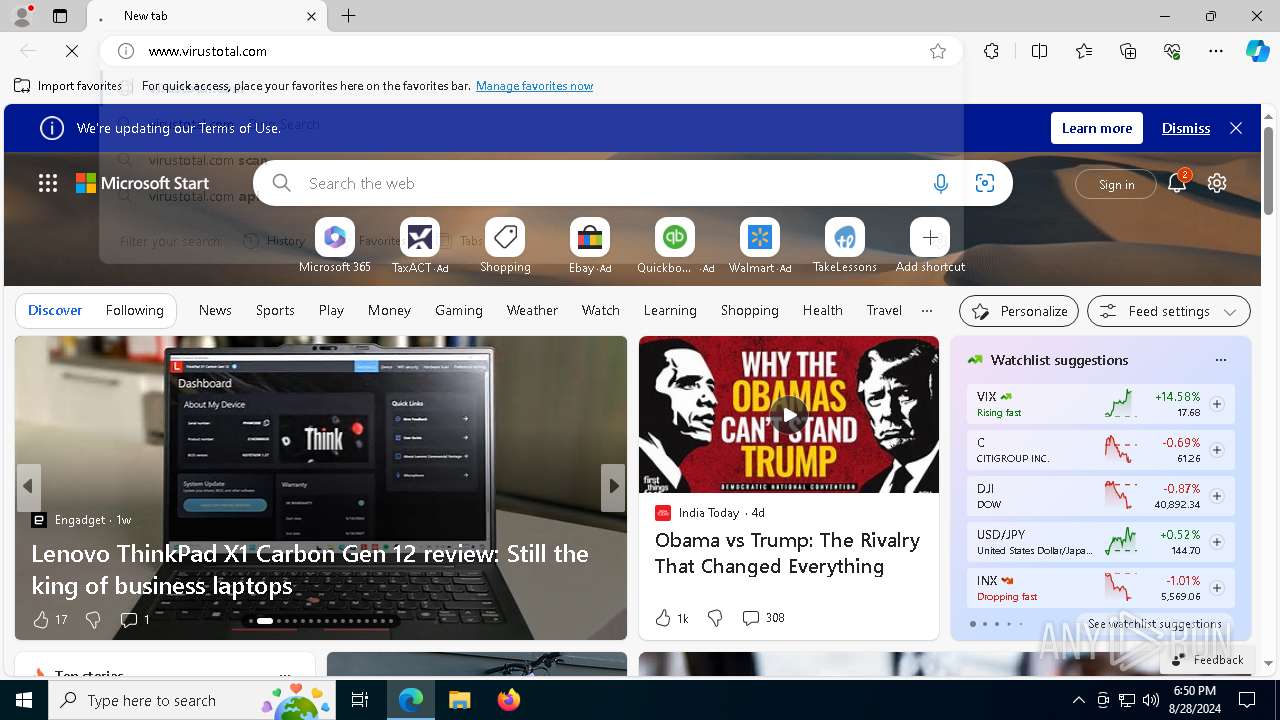1280x720 pixels.
Task: Open comments on the Obama story
Action: [763, 618]
